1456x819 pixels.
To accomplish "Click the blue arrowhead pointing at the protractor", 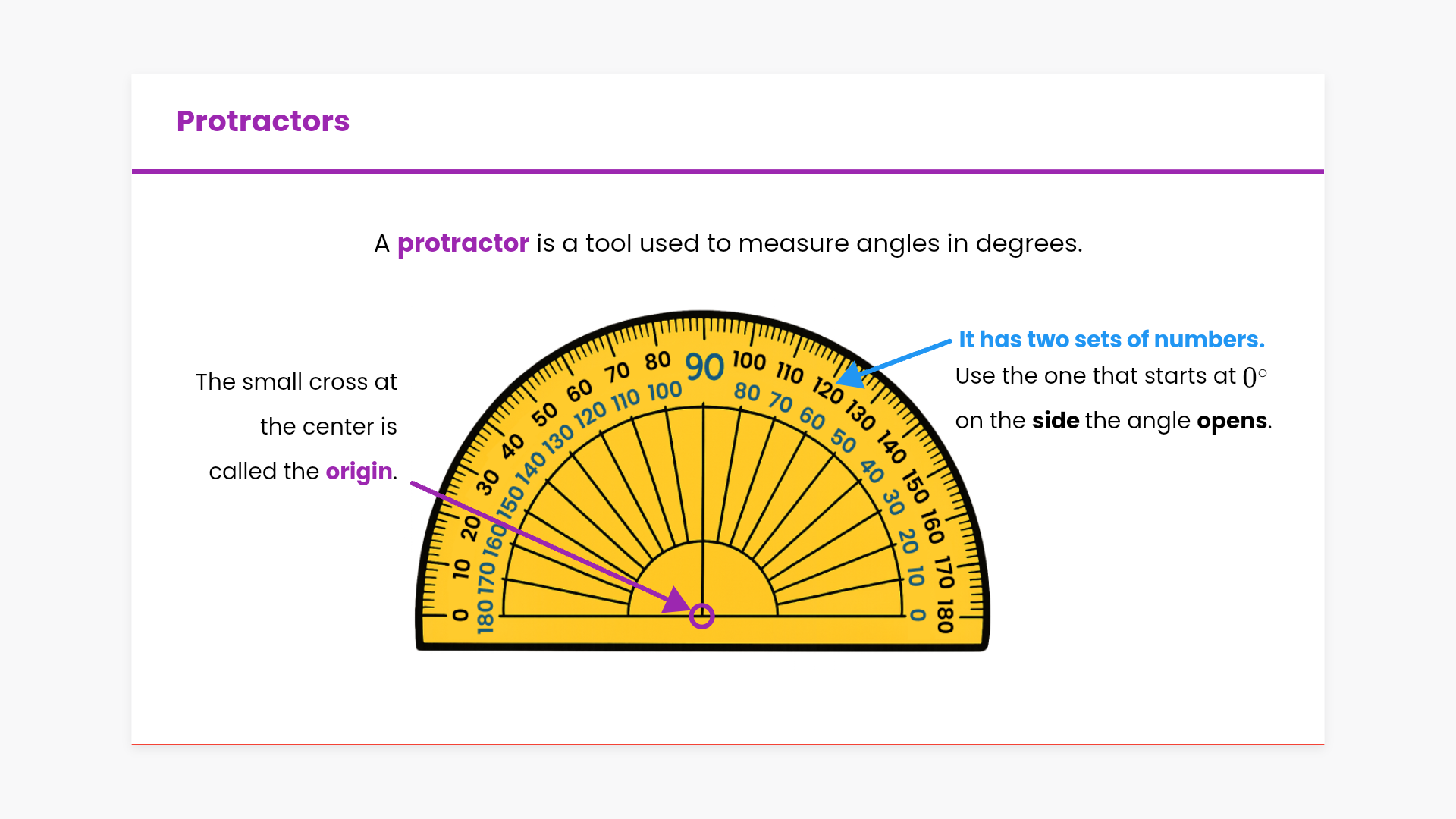I will 852,375.
